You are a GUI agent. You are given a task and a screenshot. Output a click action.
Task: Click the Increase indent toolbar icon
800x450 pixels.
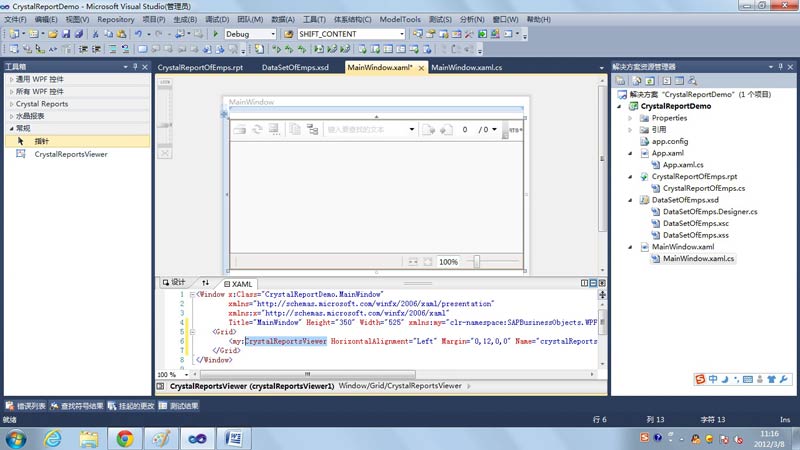tap(96, 49)
